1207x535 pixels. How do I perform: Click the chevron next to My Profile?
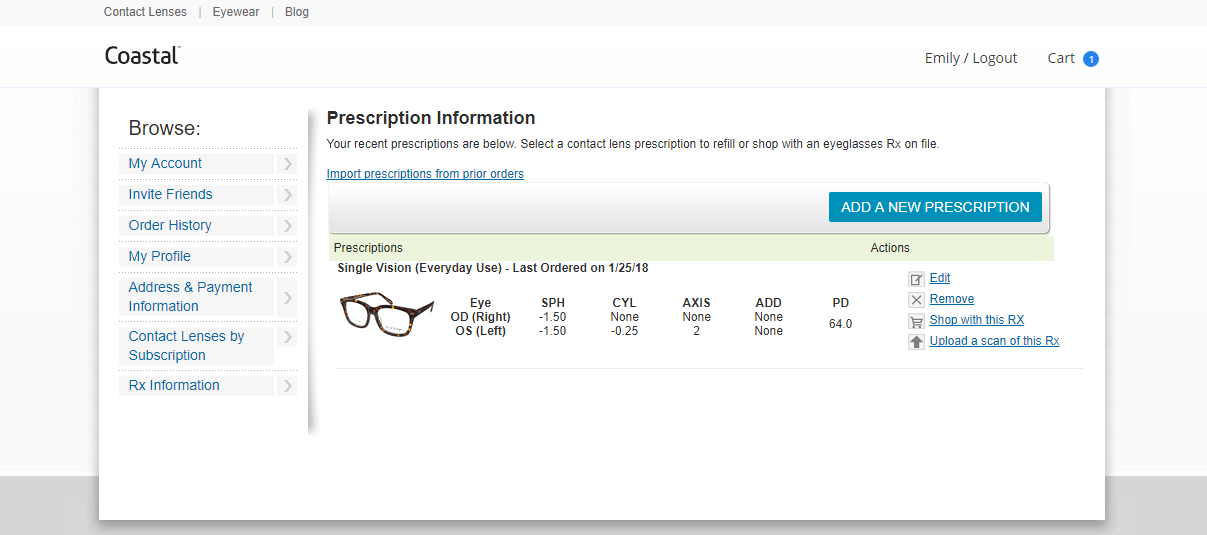click(287, 257)
